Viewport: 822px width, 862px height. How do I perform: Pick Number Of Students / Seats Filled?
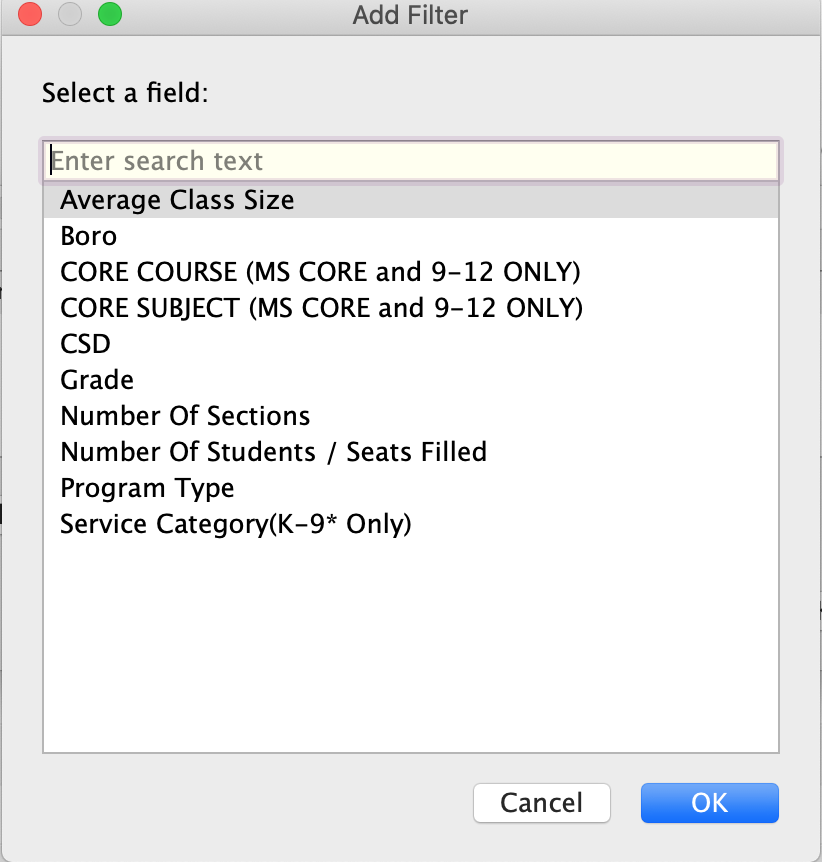coord(273,452)
